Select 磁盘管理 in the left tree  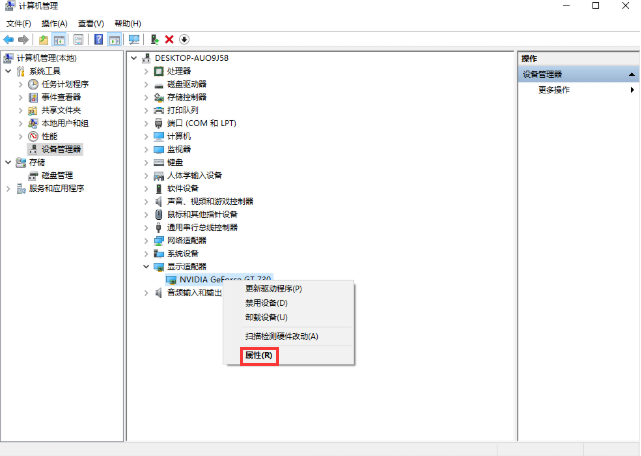[57, 175]
